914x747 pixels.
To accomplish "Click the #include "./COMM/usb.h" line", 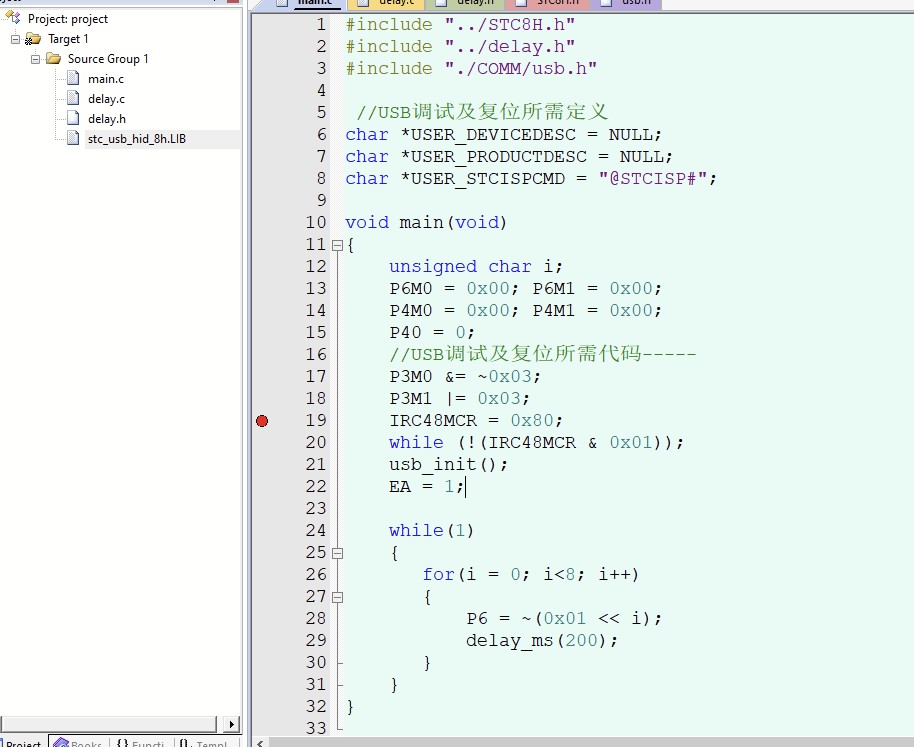I will [x=471, y=68].
